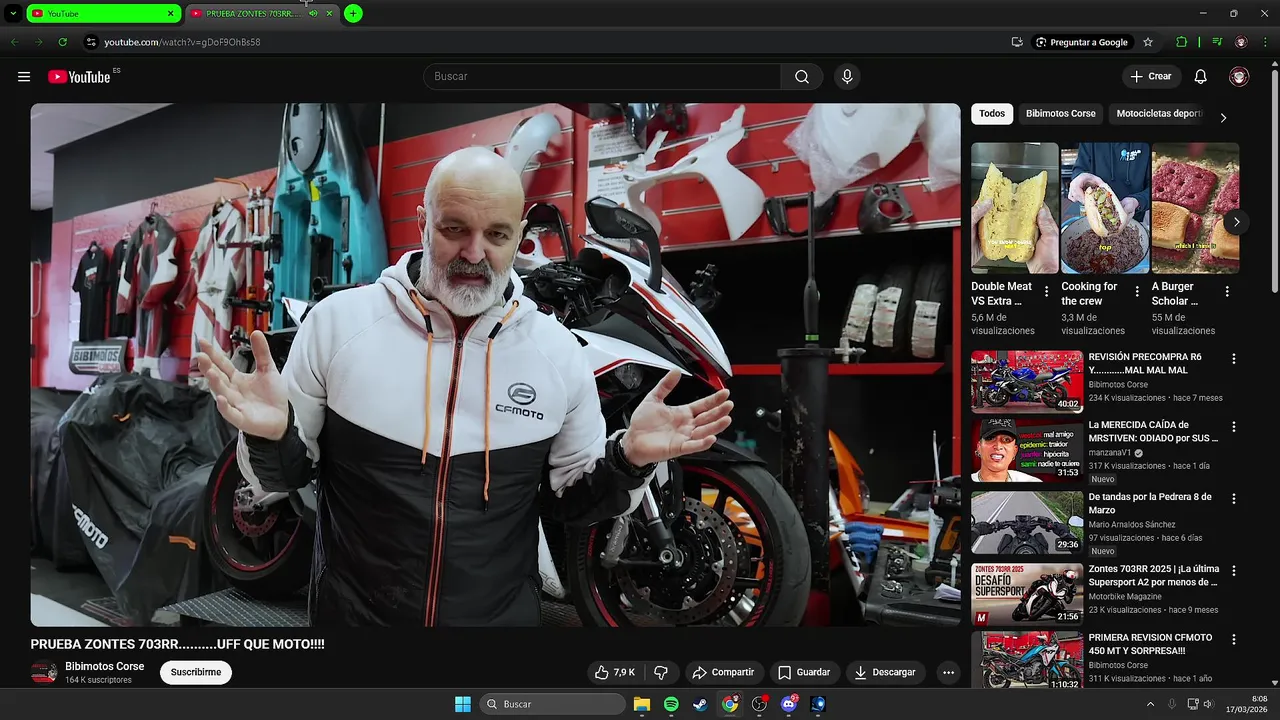Click the Suscribirme button
The image size is (1280, 720).
196,673
